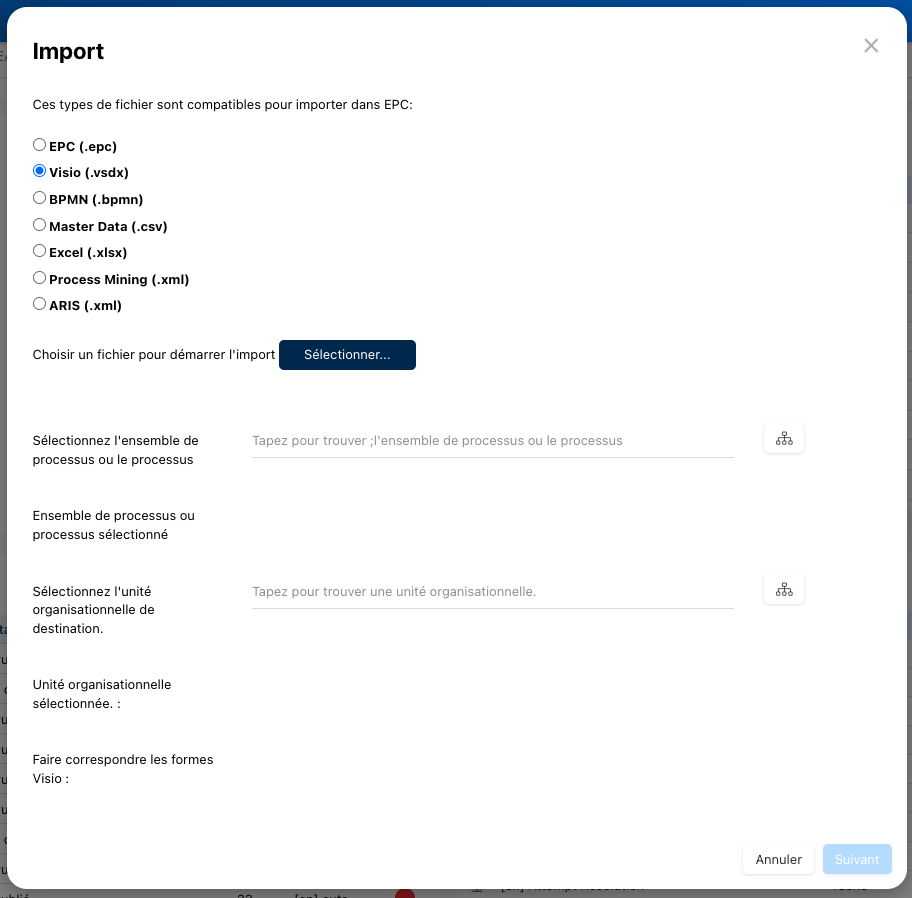
Task: Select the Excel (.xlsx) radio option
Action: 40,251
